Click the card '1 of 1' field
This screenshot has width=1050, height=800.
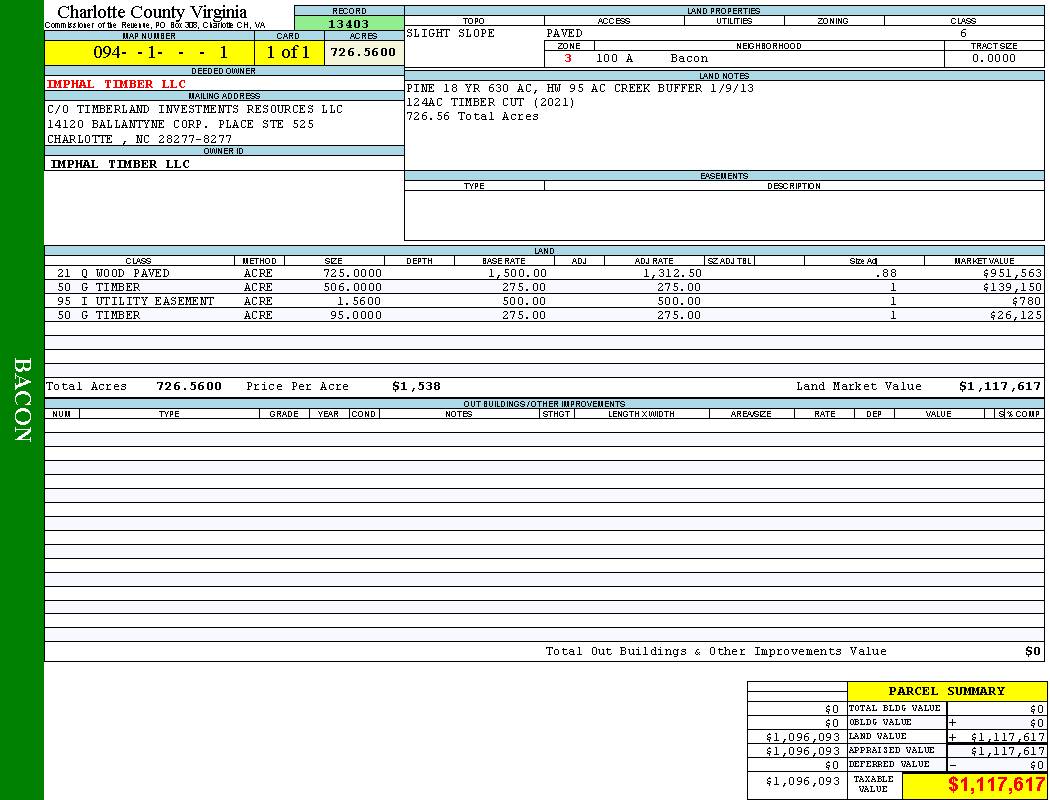click(x=288, y=53)
